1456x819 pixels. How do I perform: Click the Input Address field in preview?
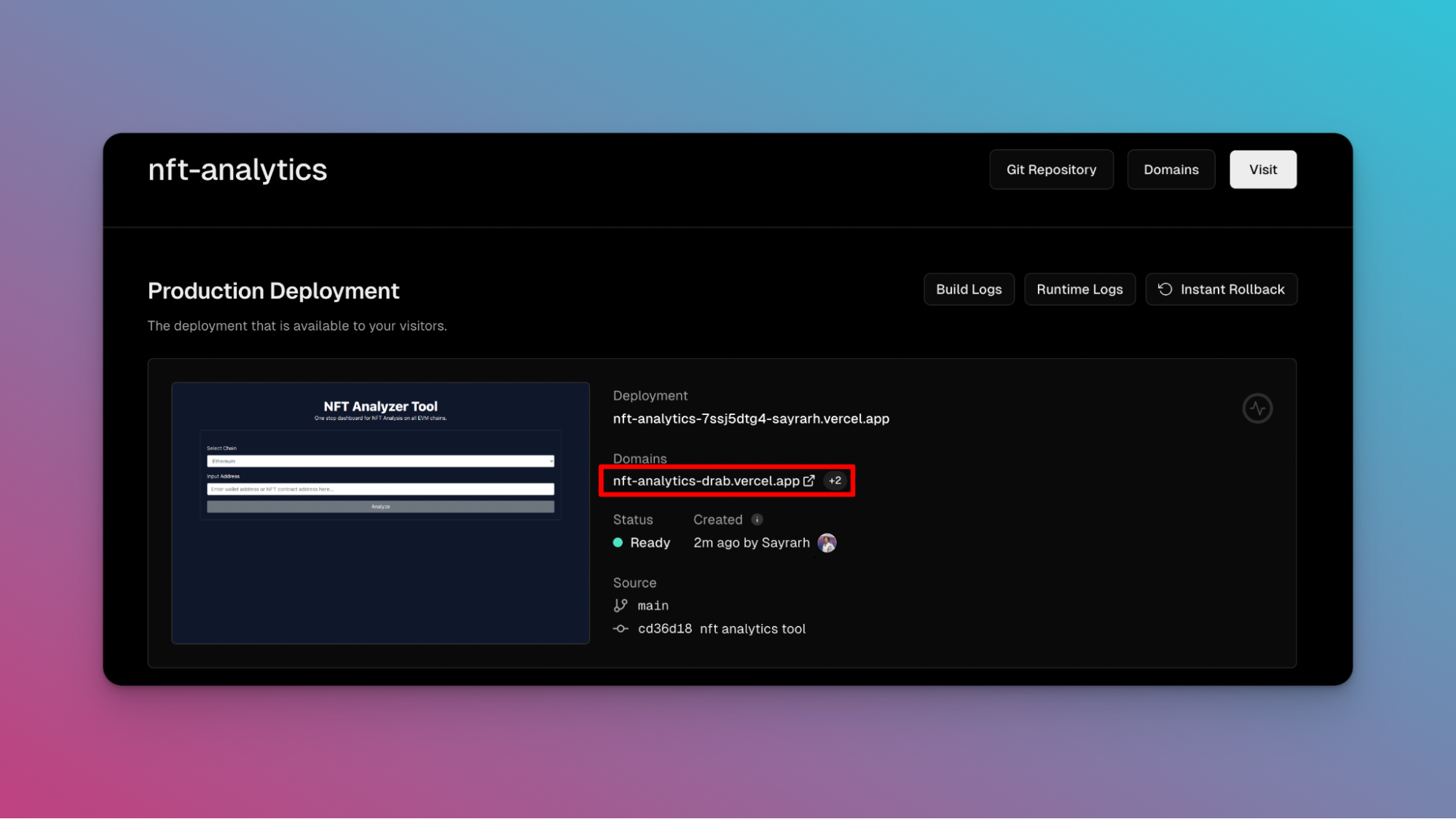coord(380,489)
